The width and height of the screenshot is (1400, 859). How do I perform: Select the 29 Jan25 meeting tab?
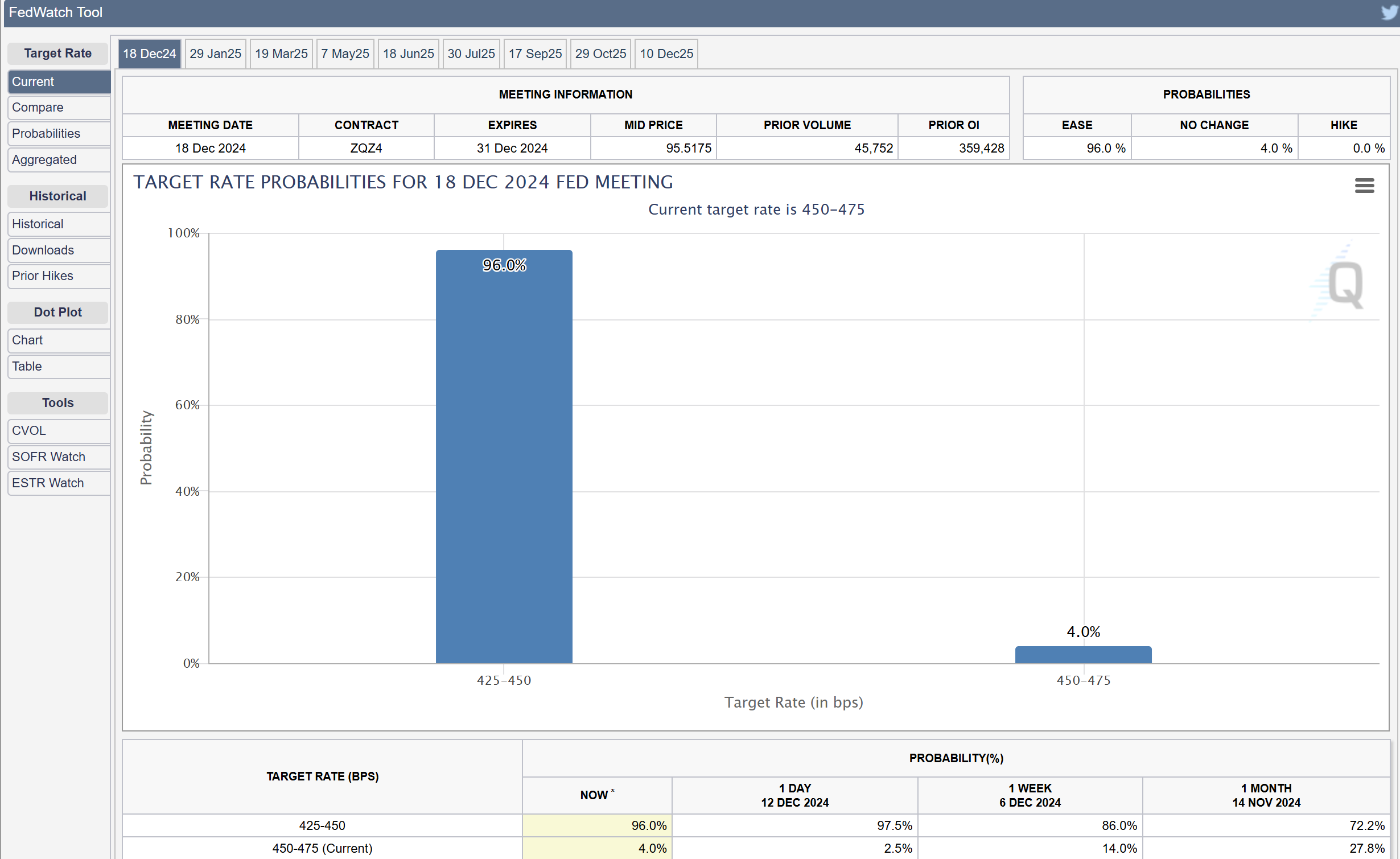(x=214, y=54)
